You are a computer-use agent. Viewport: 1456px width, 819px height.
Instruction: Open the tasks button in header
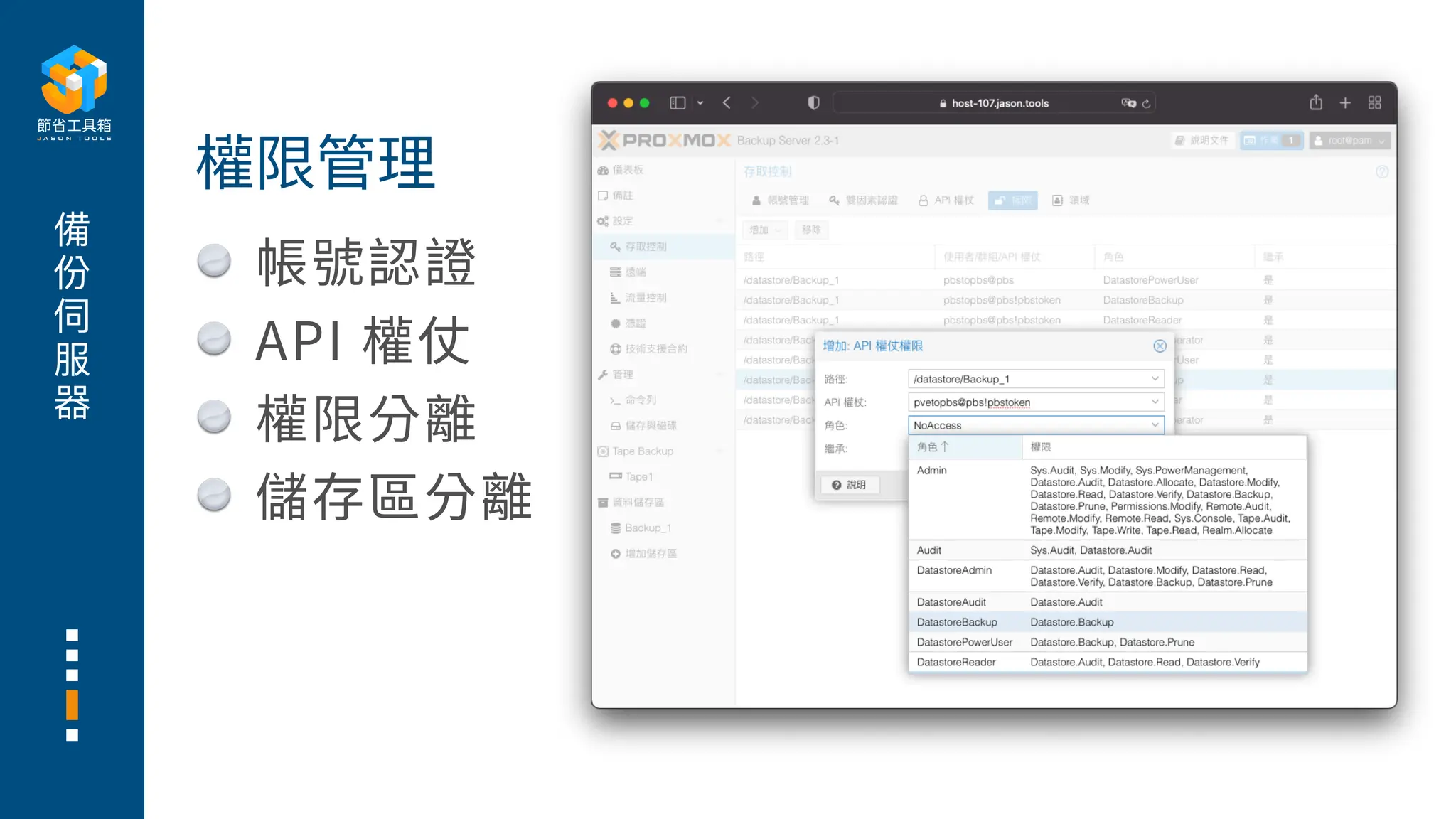[1272, 141]
